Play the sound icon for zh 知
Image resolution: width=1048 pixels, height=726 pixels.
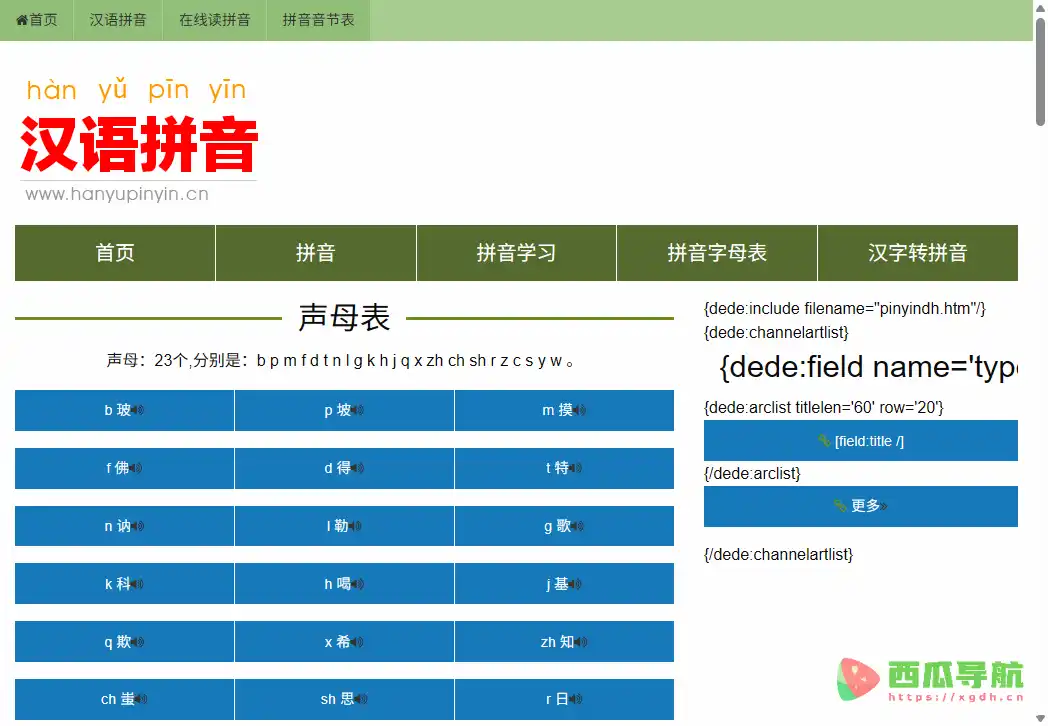(x=581, y=642)
